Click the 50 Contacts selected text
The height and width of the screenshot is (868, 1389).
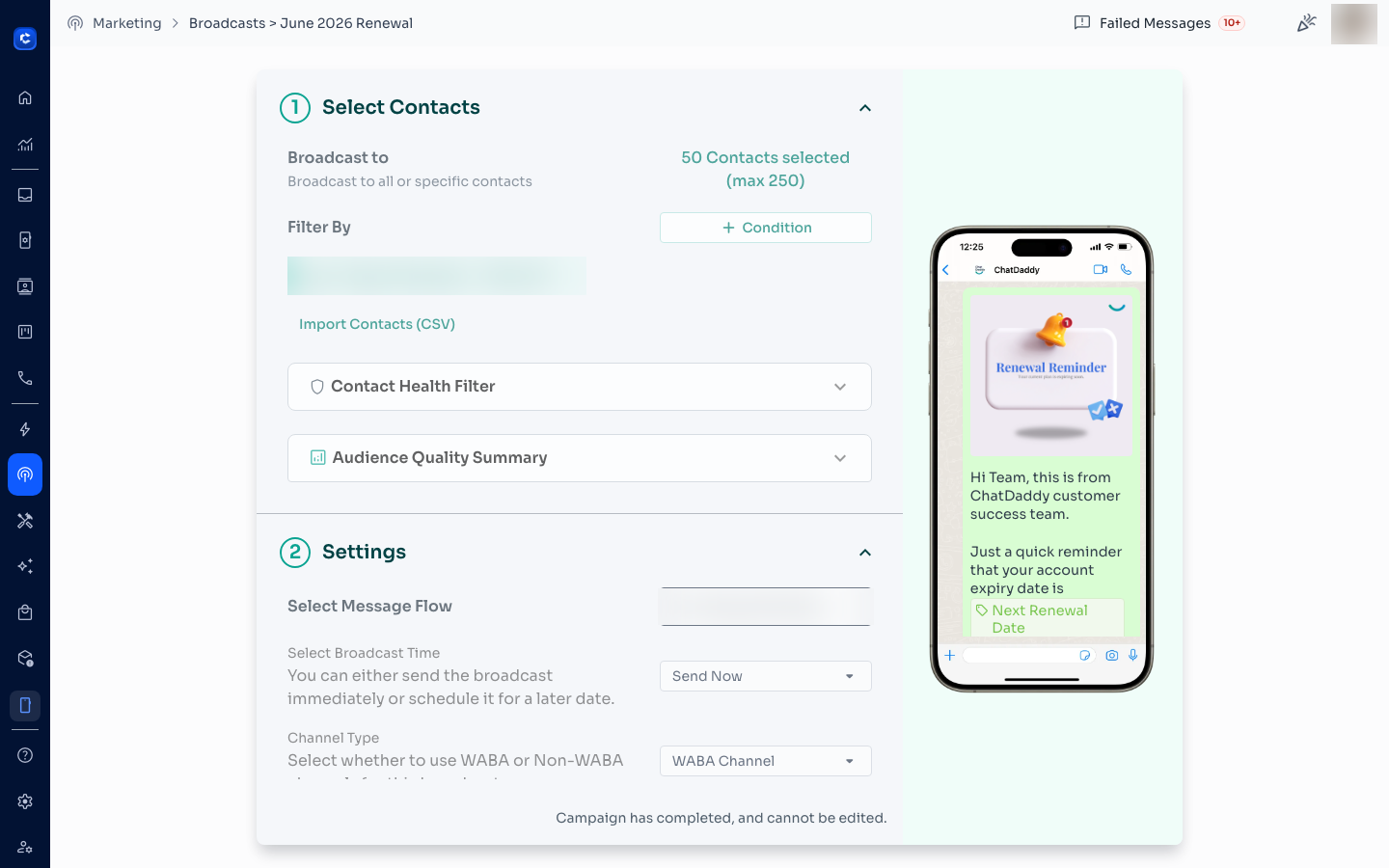pyautogui.click(x=766, y=169)
